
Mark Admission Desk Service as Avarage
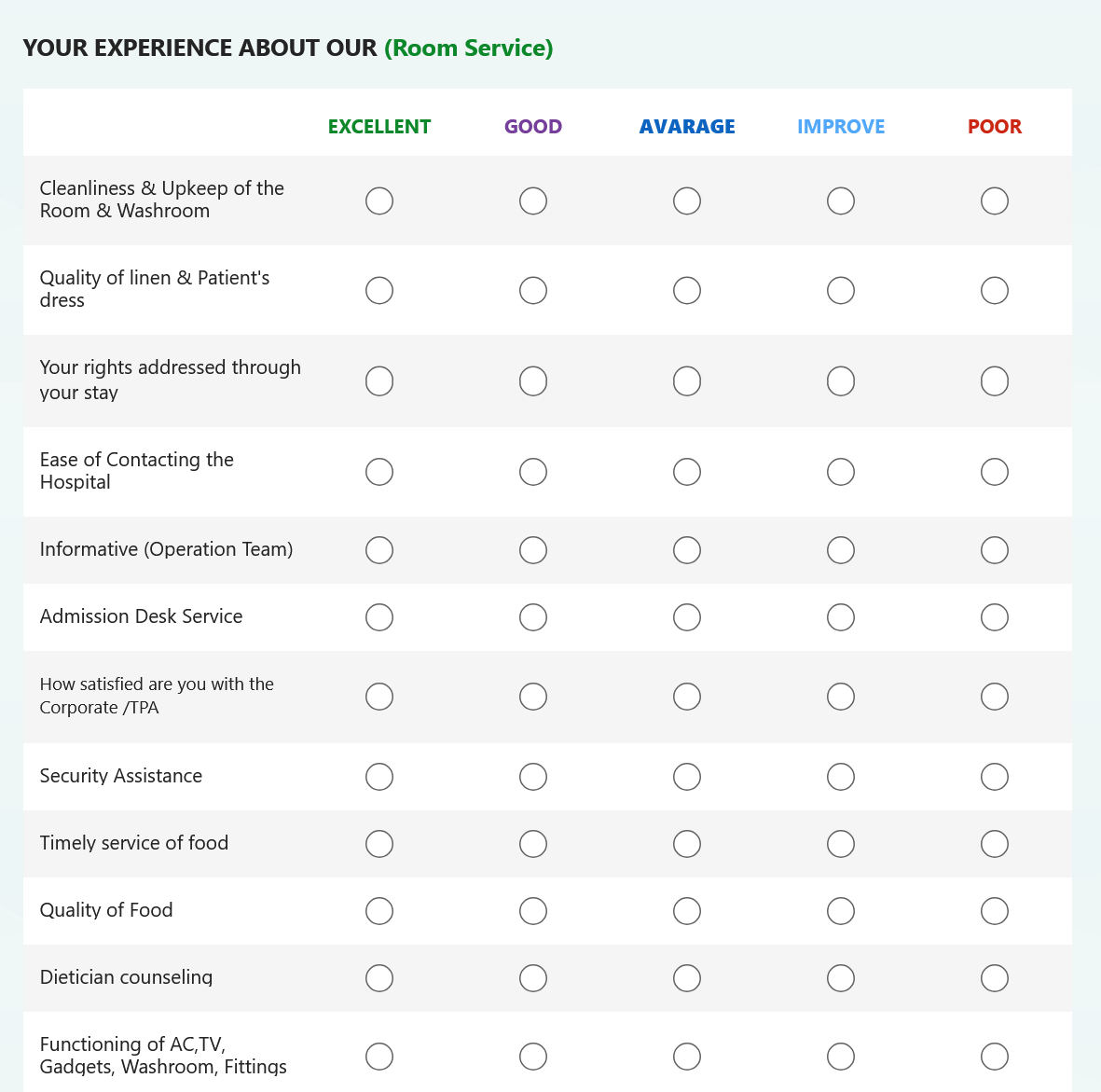[x=687, y=617]
